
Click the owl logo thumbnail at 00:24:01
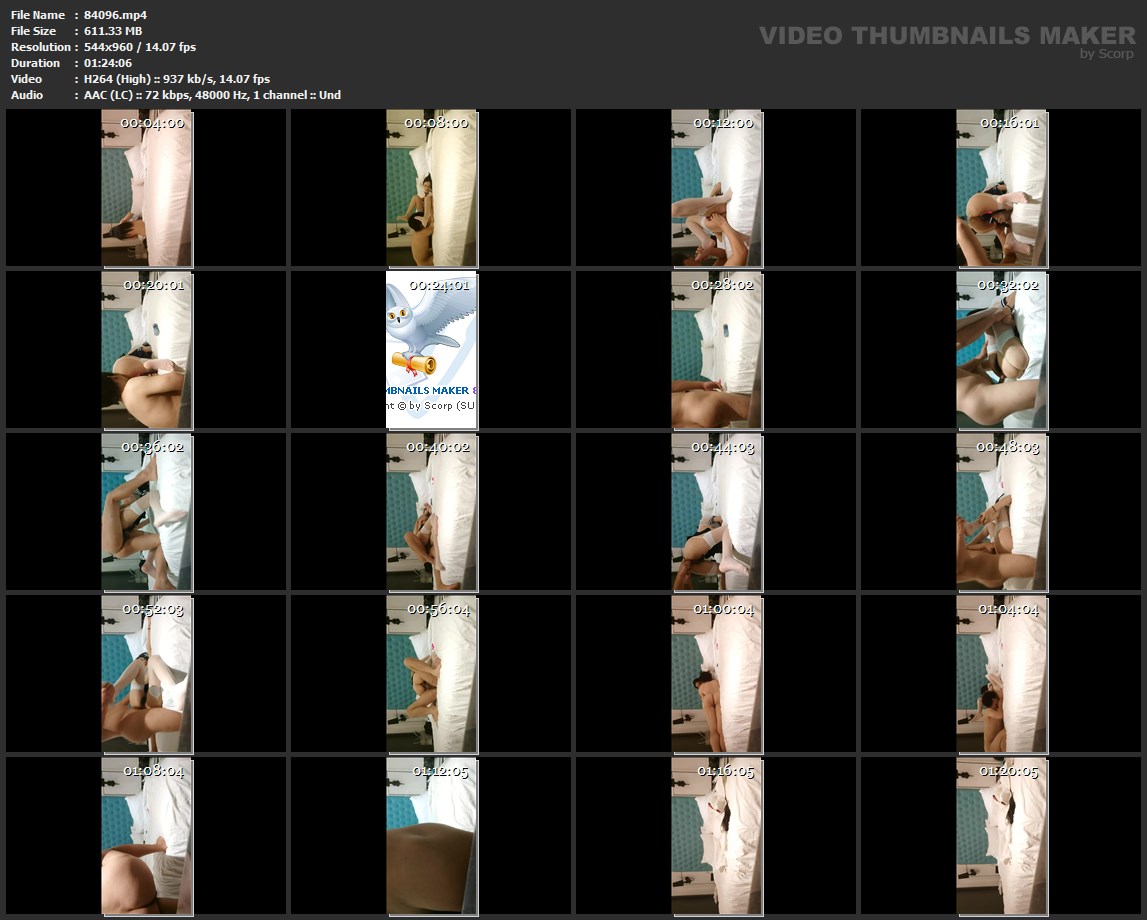tap(431, 349)
